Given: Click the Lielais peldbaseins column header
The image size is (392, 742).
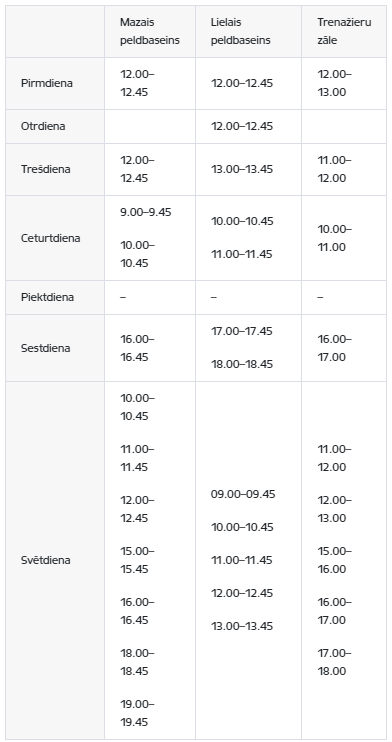Looking at the screenshot, I should [241, 31].
